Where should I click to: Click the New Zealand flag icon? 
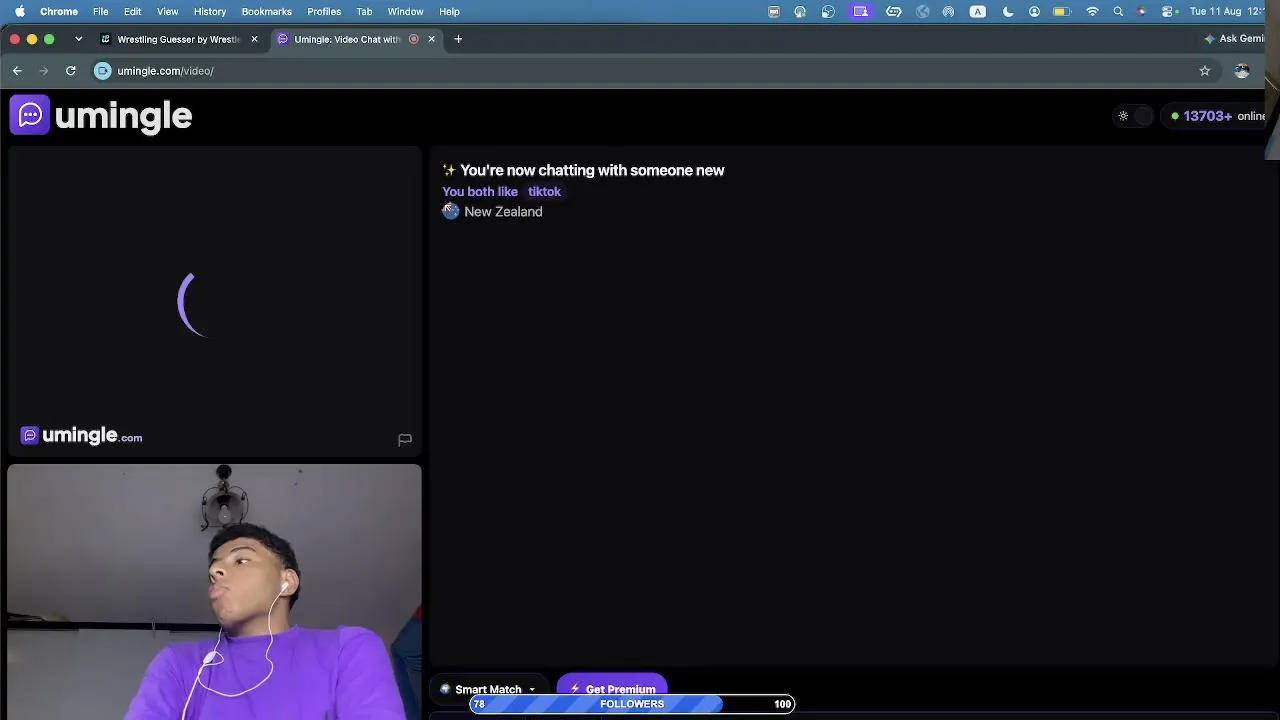[451, 211]
